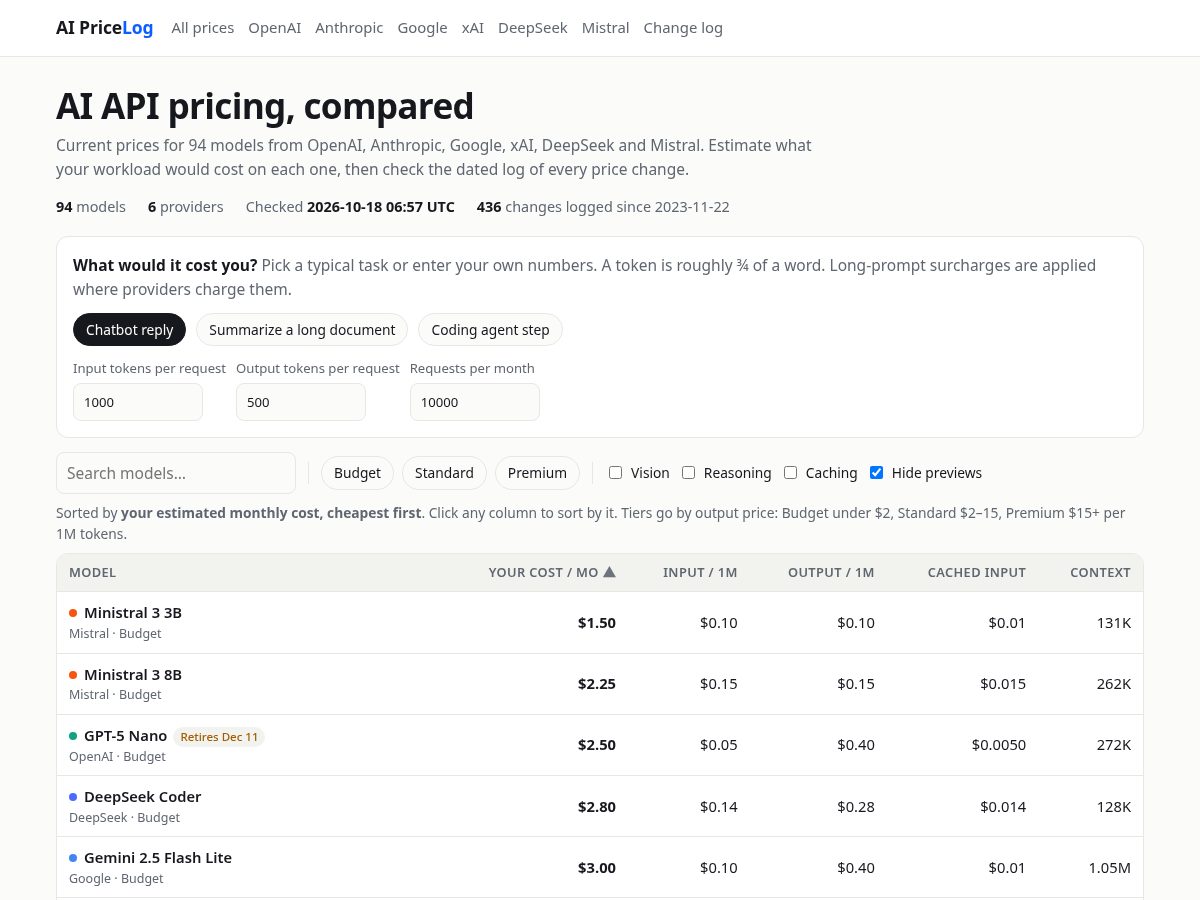Click the ascending sort arrow icon
Screen dimensions: 1200x900
tap(610, 572)
